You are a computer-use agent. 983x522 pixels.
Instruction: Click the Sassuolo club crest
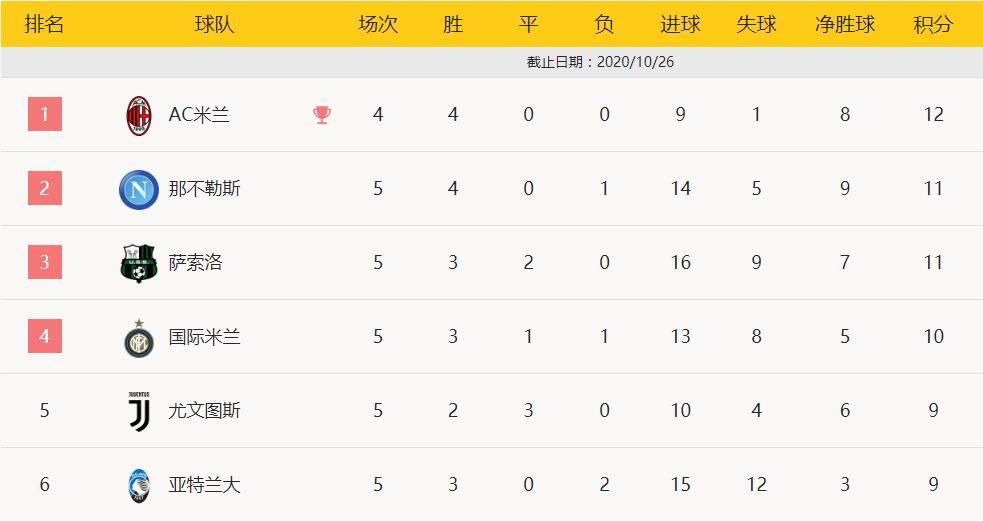tap(138, 263)
